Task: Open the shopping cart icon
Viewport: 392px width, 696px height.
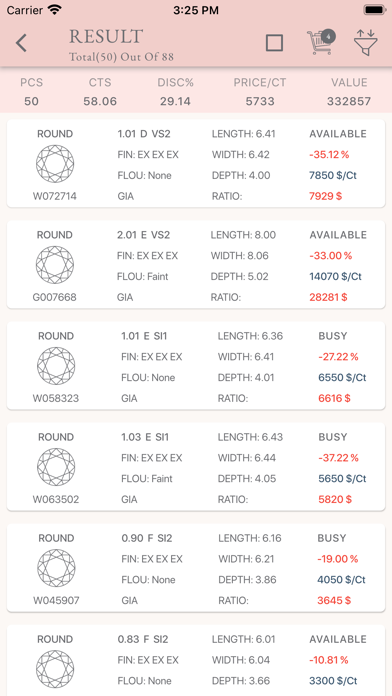Action: pyautogui.click(x=321, y=42)
